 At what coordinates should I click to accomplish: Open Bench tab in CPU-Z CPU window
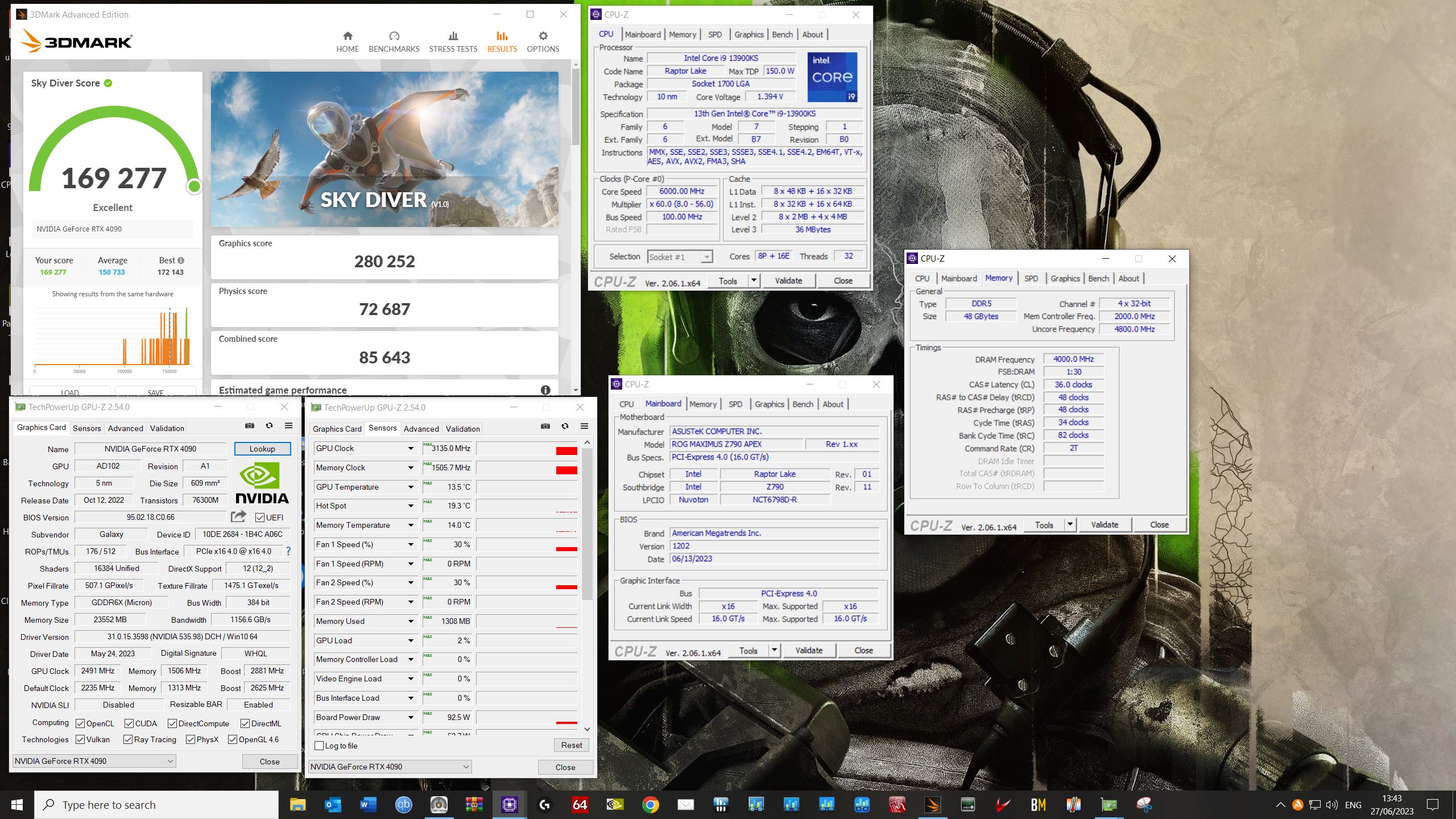(782, 34)
